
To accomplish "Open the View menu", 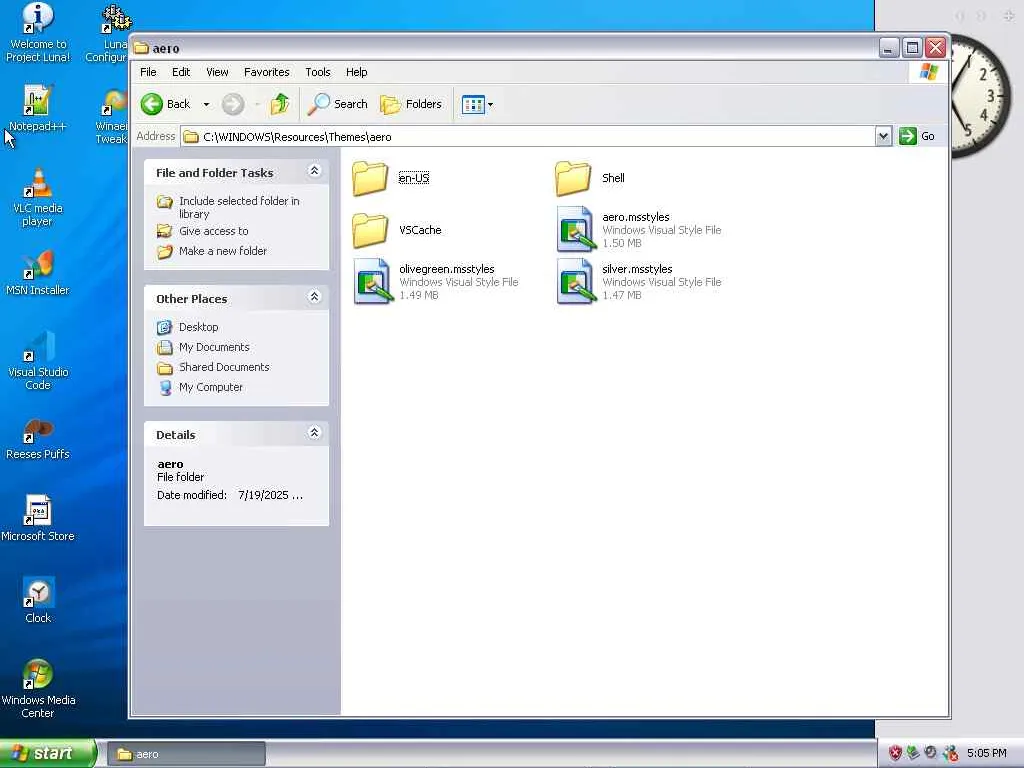I will point(217,72).
